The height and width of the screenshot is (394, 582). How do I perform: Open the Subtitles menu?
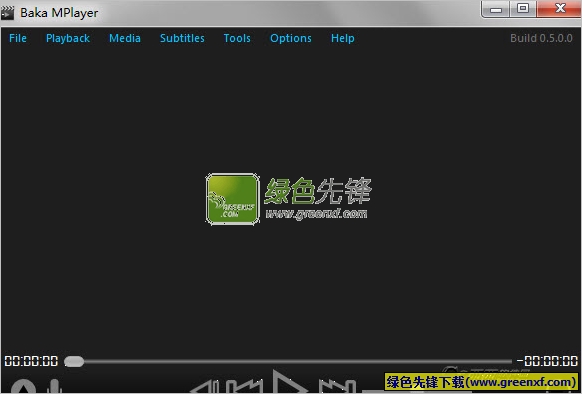182,38
